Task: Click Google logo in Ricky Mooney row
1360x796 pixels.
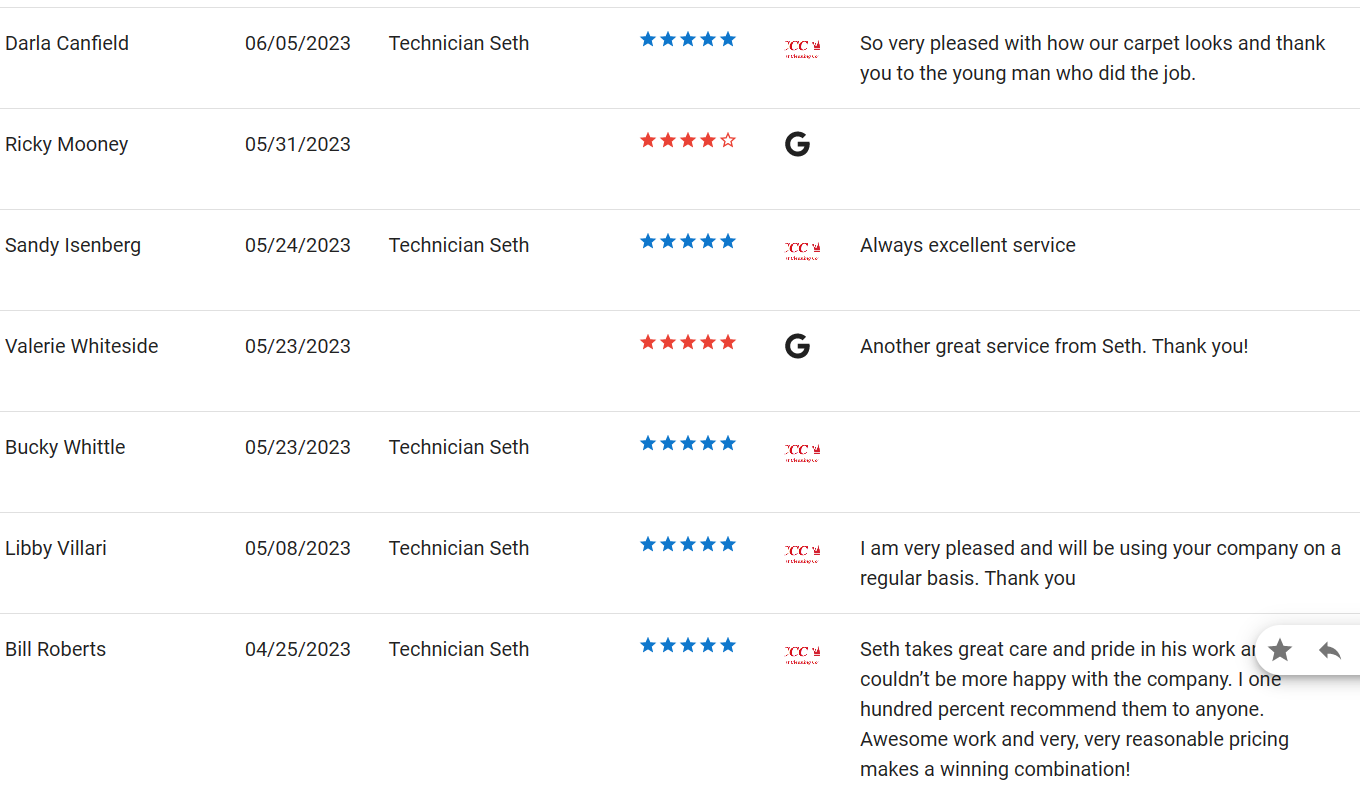Action: (x=797, y=144)
